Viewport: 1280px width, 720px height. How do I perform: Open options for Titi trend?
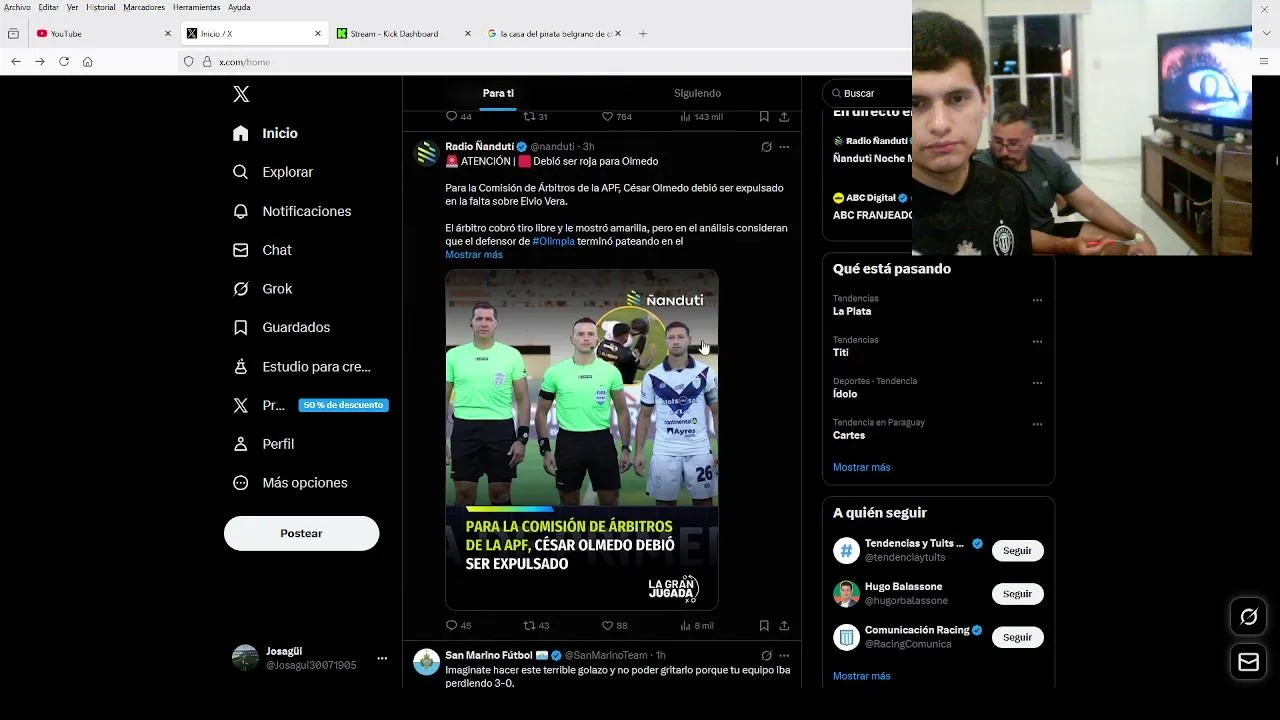pyautogui.click(x=1037, y=342)
